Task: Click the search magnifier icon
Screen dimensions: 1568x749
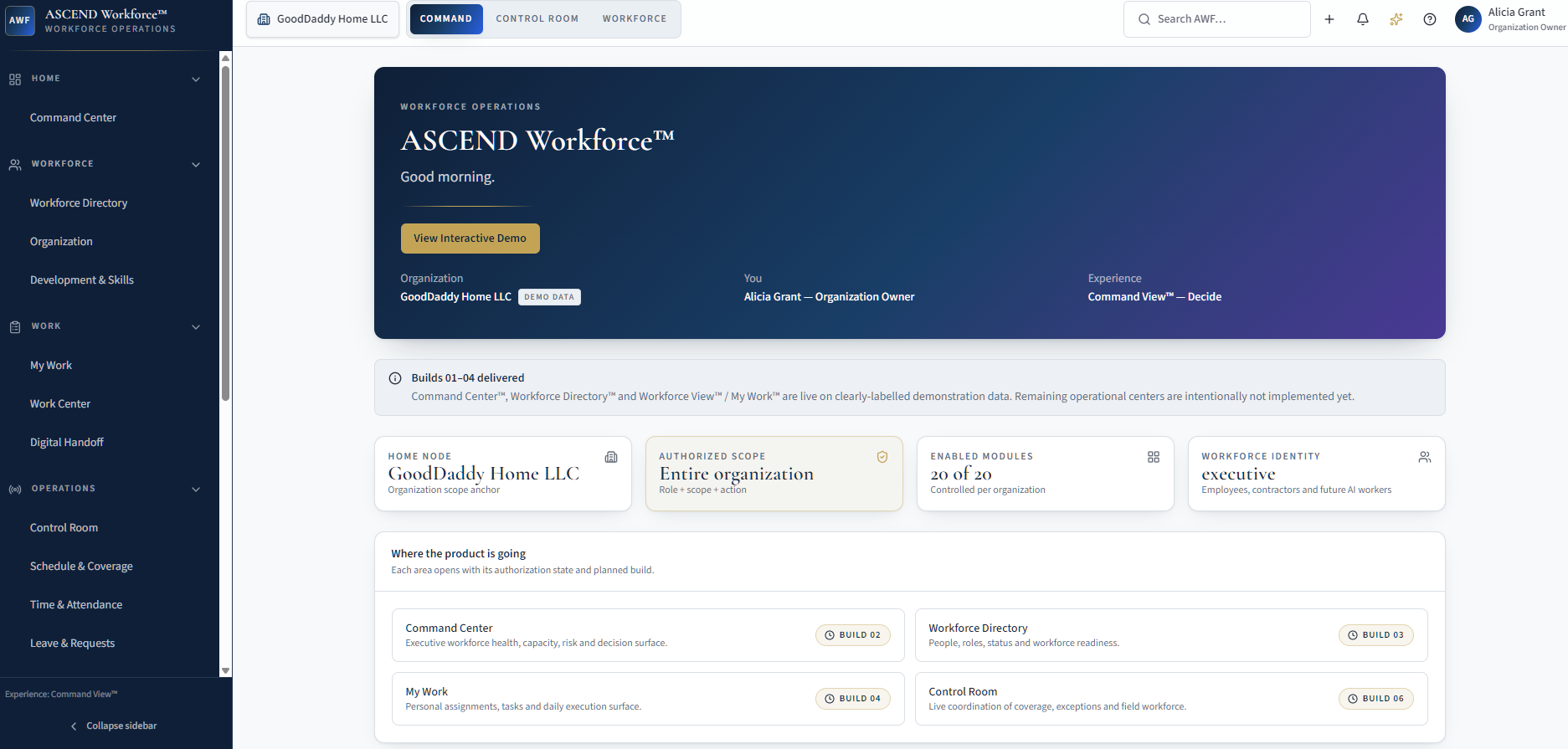Action: click(x=1144, y=19)
